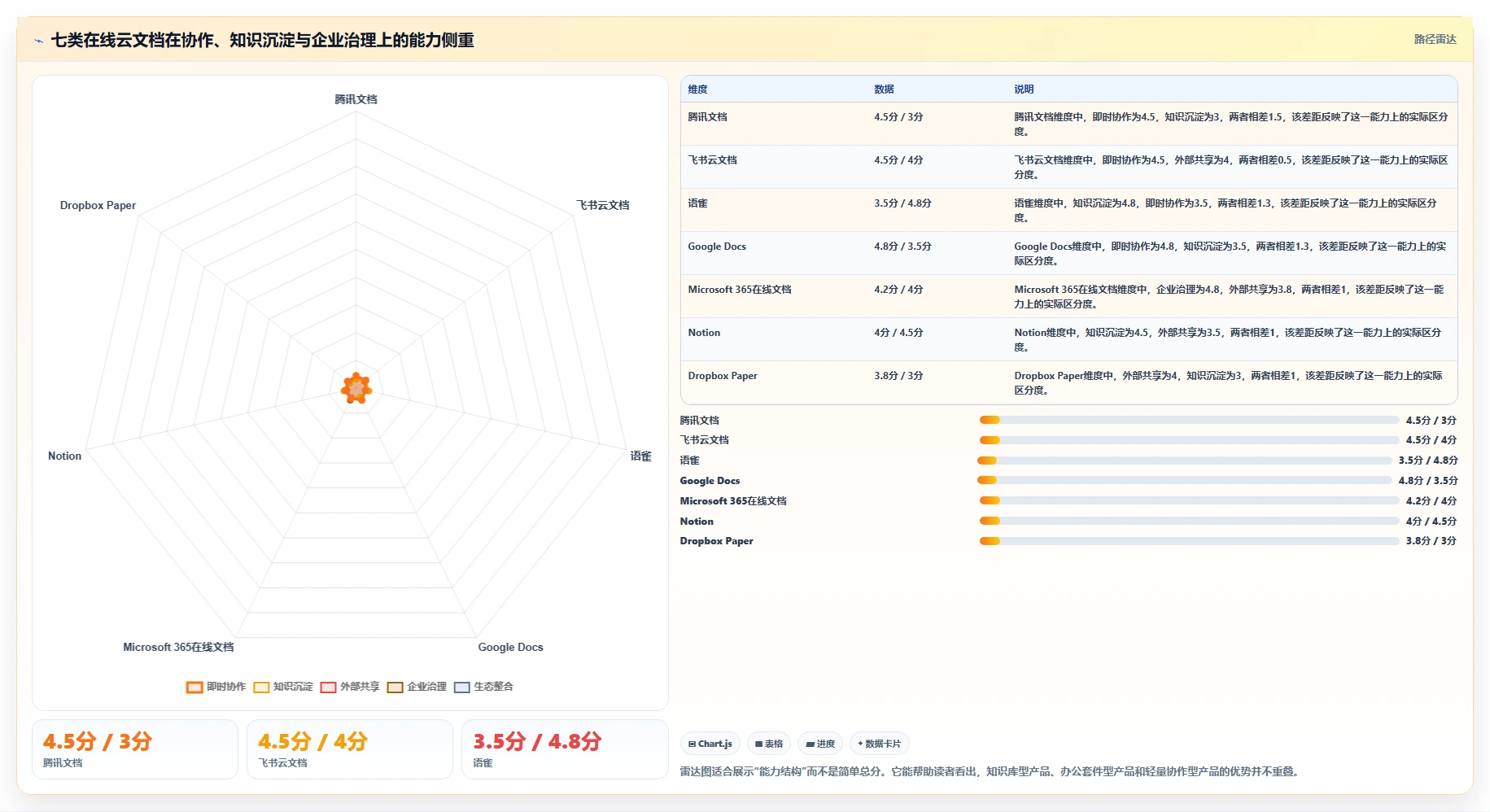1490x812 pixels.
Task: Select the 语雀 table row name
Action: [697, 203]
